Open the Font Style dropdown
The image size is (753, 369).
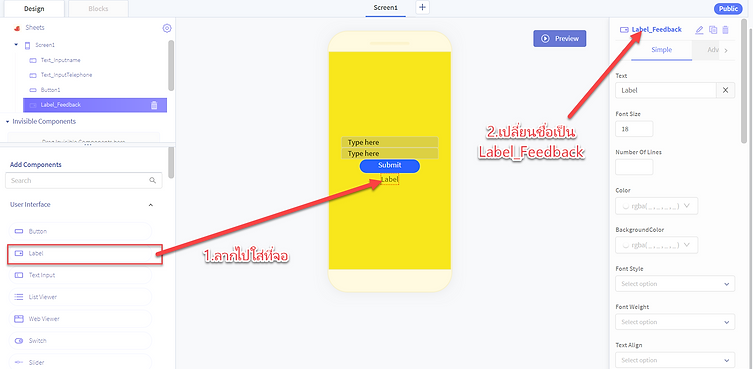675,284
